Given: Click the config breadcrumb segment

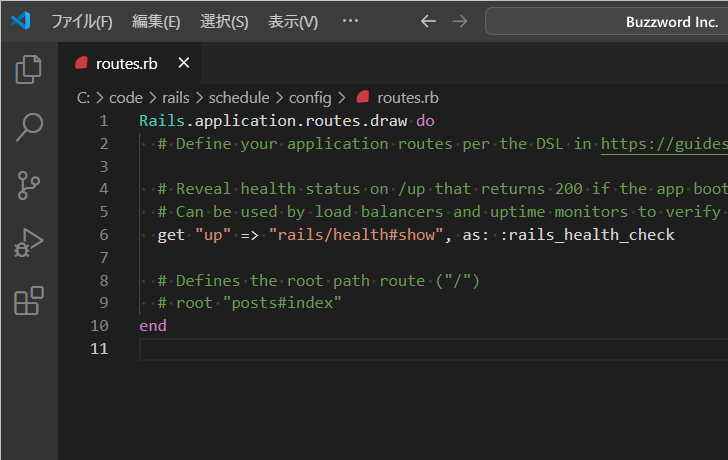Looking at the screenshot, I should click(x=310, y=98).
